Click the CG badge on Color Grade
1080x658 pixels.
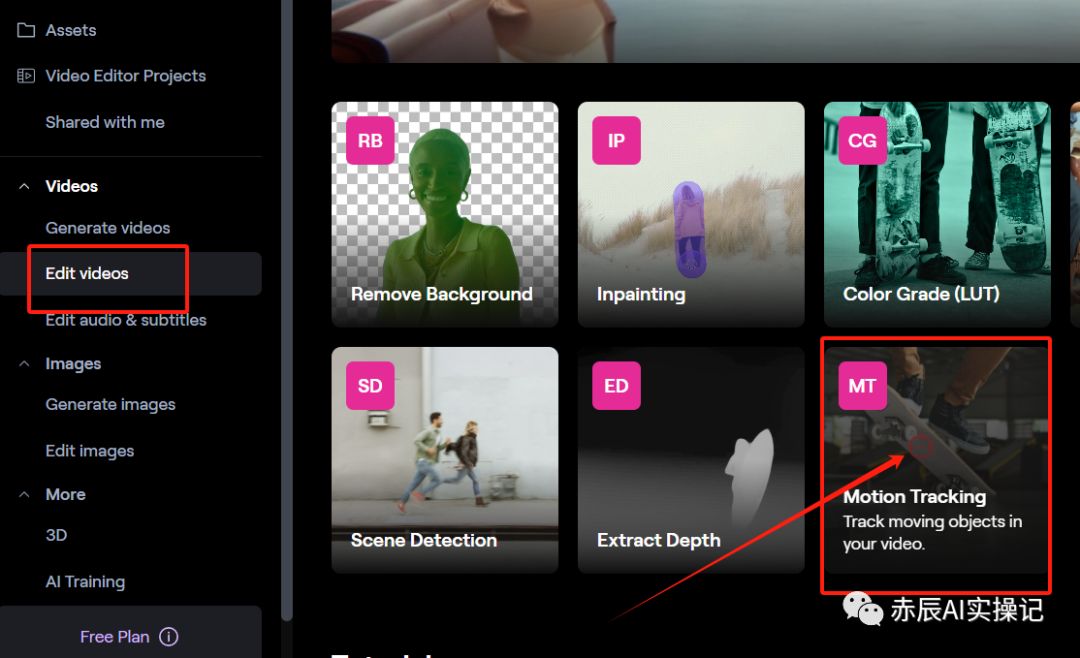(x=862, y=141)
